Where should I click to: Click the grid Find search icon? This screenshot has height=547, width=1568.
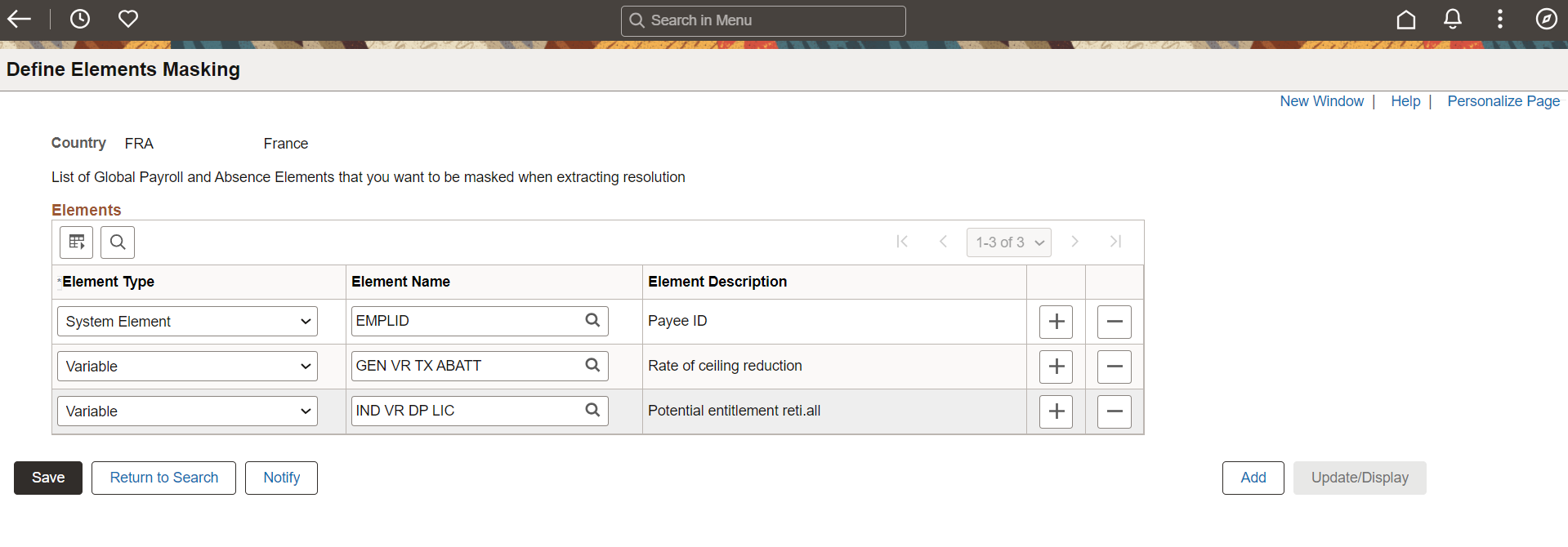click(x=118, y=242)
